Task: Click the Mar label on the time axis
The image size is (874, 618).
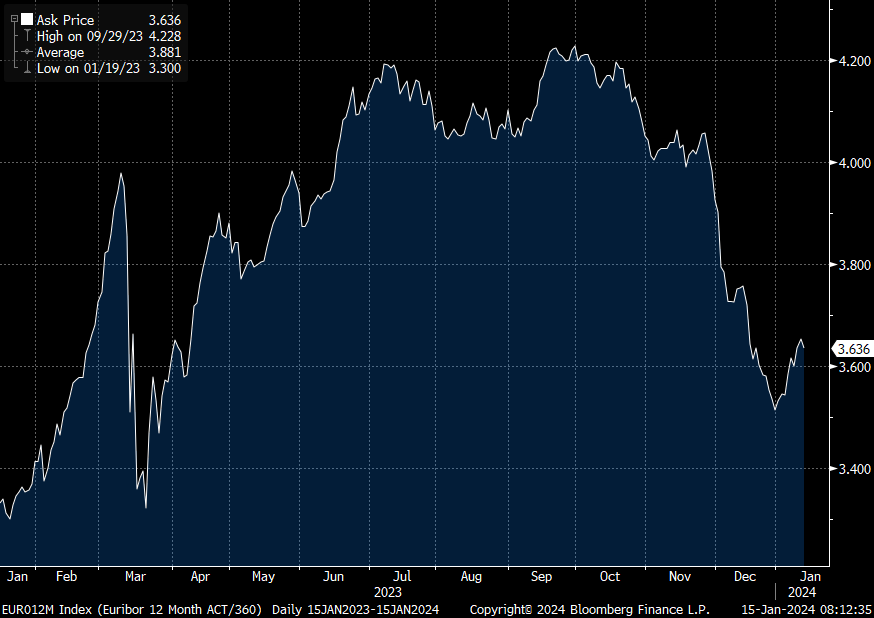Action: pyautogui.click(x=136, y=577)
